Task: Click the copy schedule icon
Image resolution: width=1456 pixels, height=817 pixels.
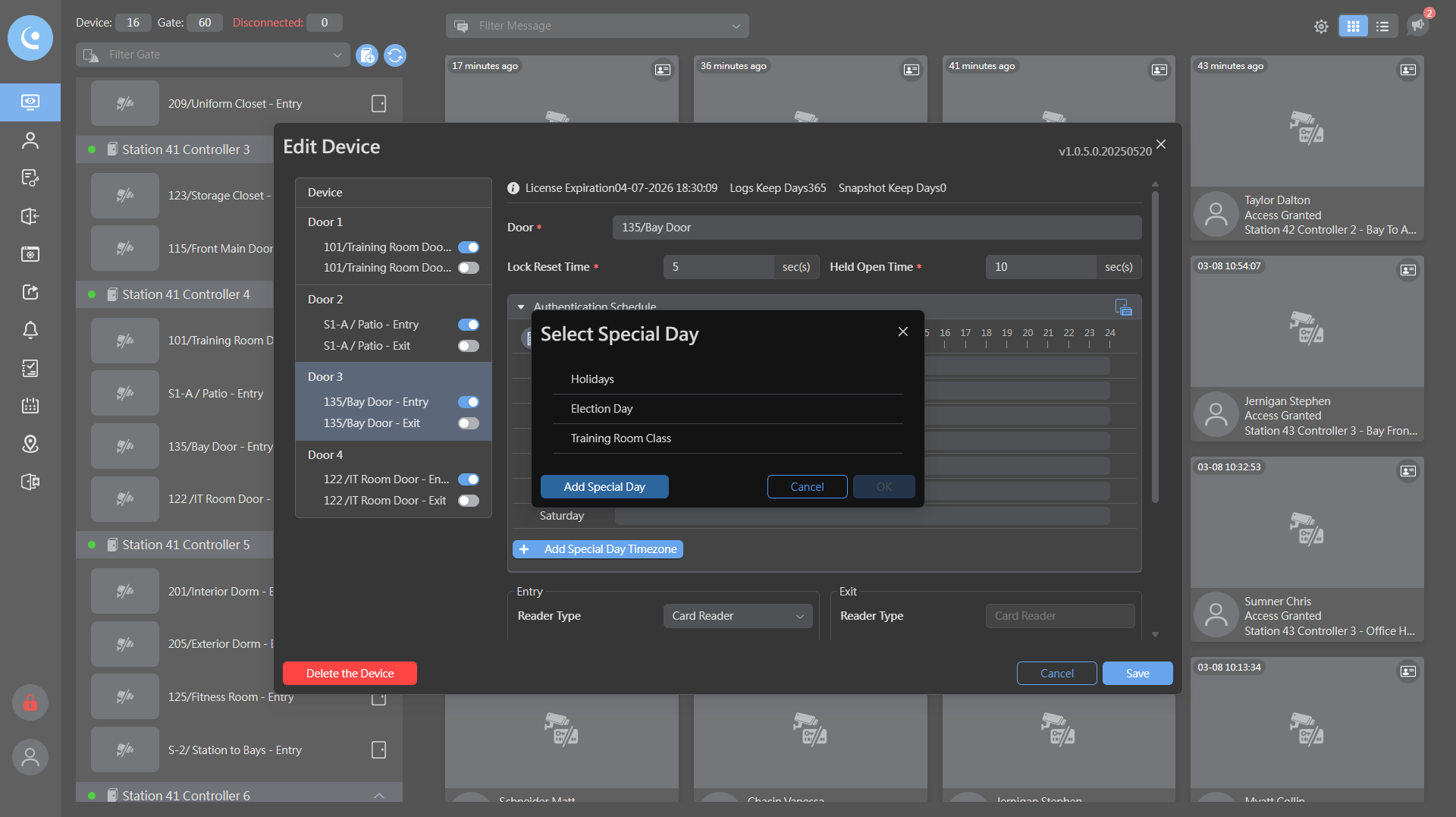Action: click(x=1123, y=307)
